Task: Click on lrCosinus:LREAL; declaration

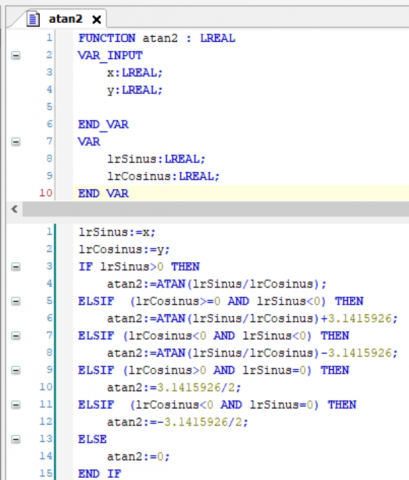Action: (163, 176)
